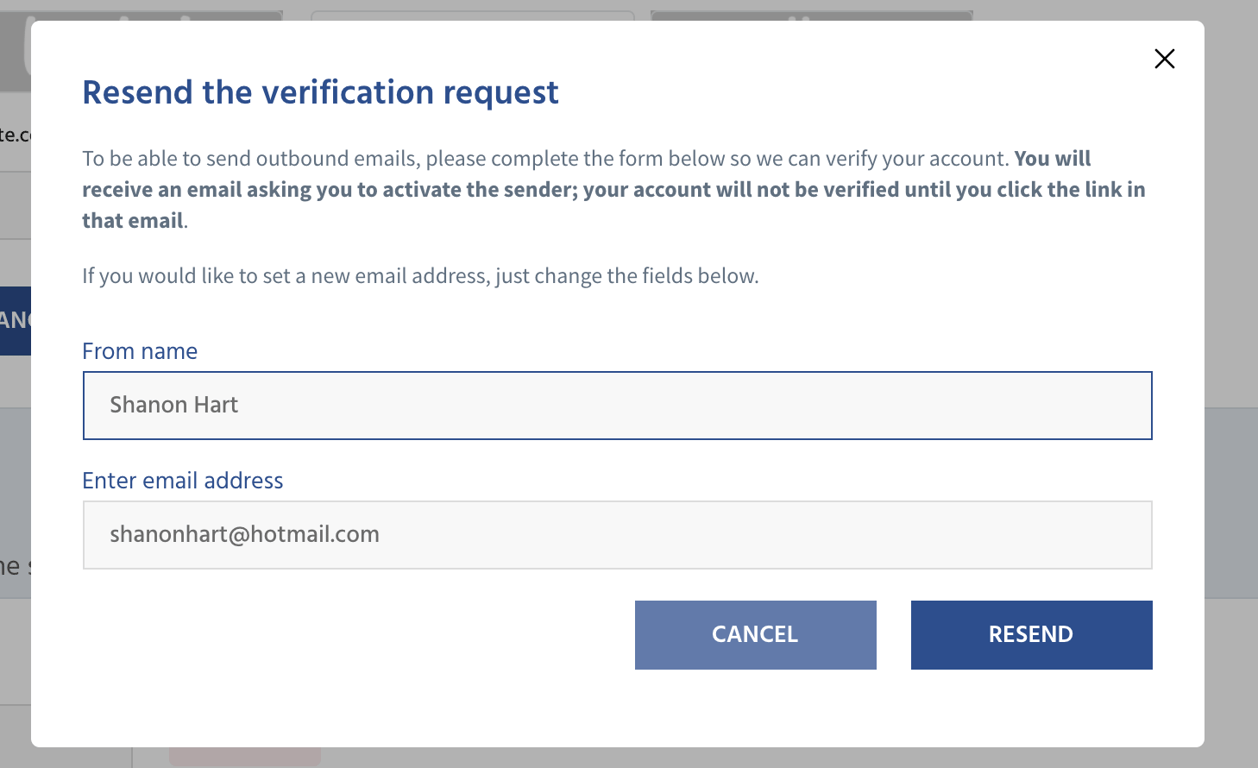Focus the Enter email address field
Screen dimensions: 1258x768
pos(617,535)
